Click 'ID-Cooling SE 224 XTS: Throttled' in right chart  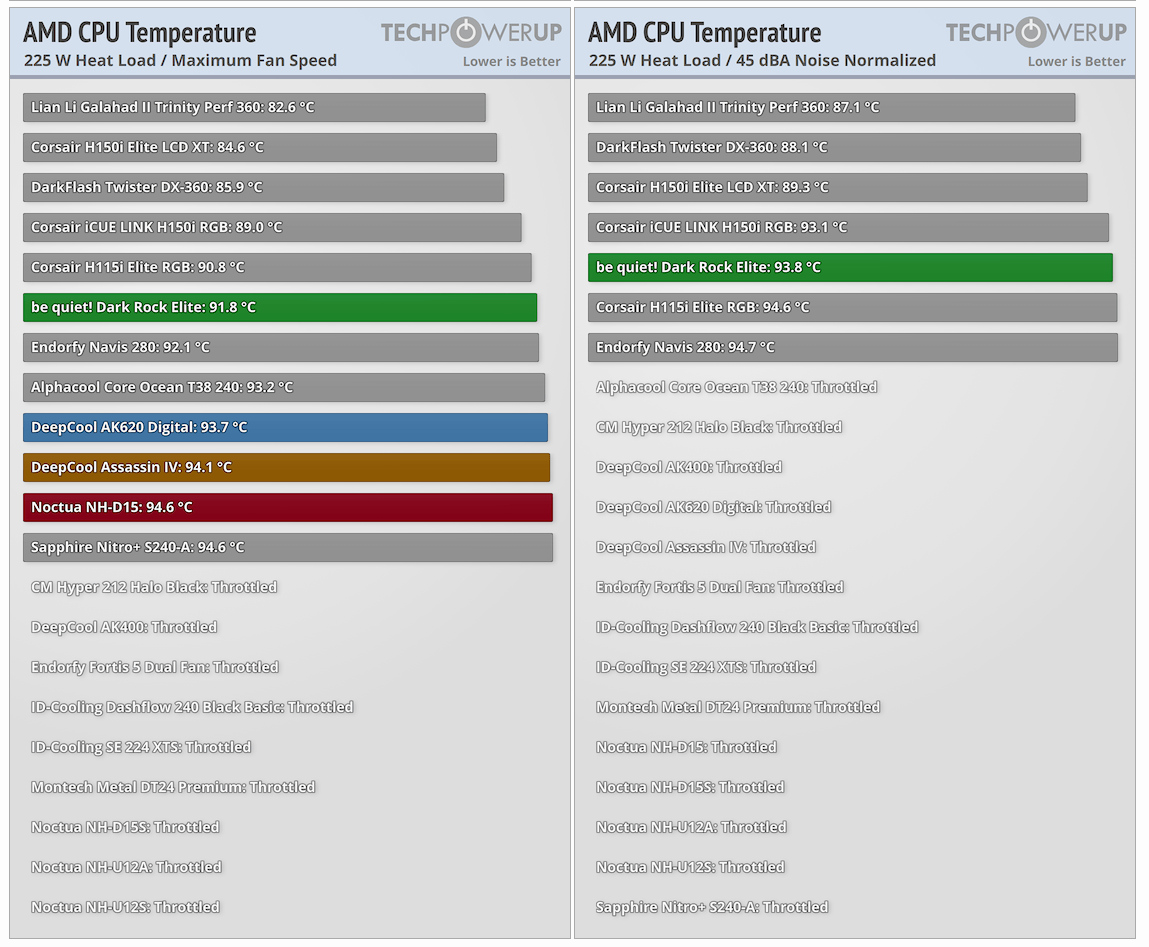[x=706, y=667]
